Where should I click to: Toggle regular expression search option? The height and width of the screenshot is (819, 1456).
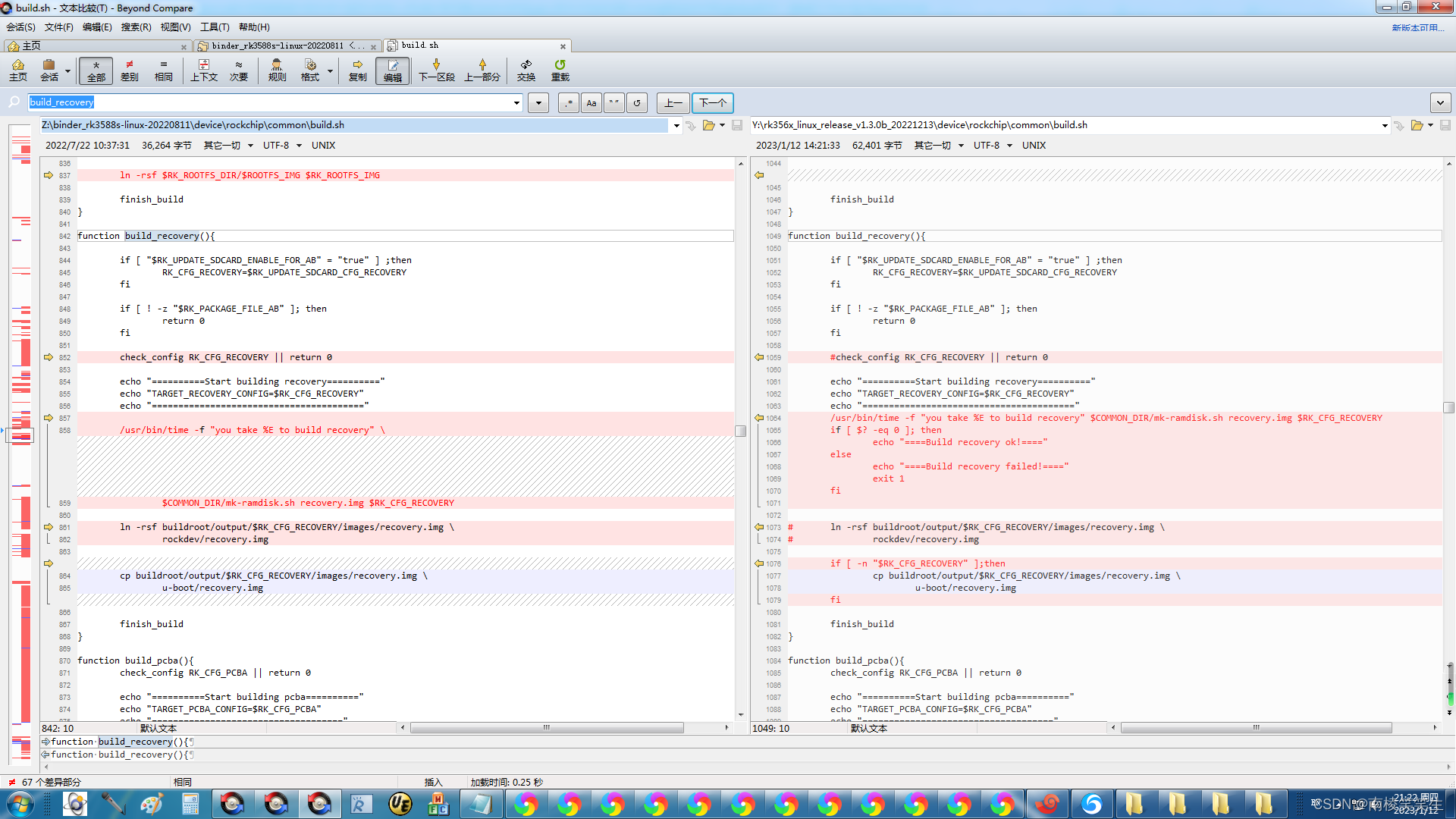click(x=568, y=102)
